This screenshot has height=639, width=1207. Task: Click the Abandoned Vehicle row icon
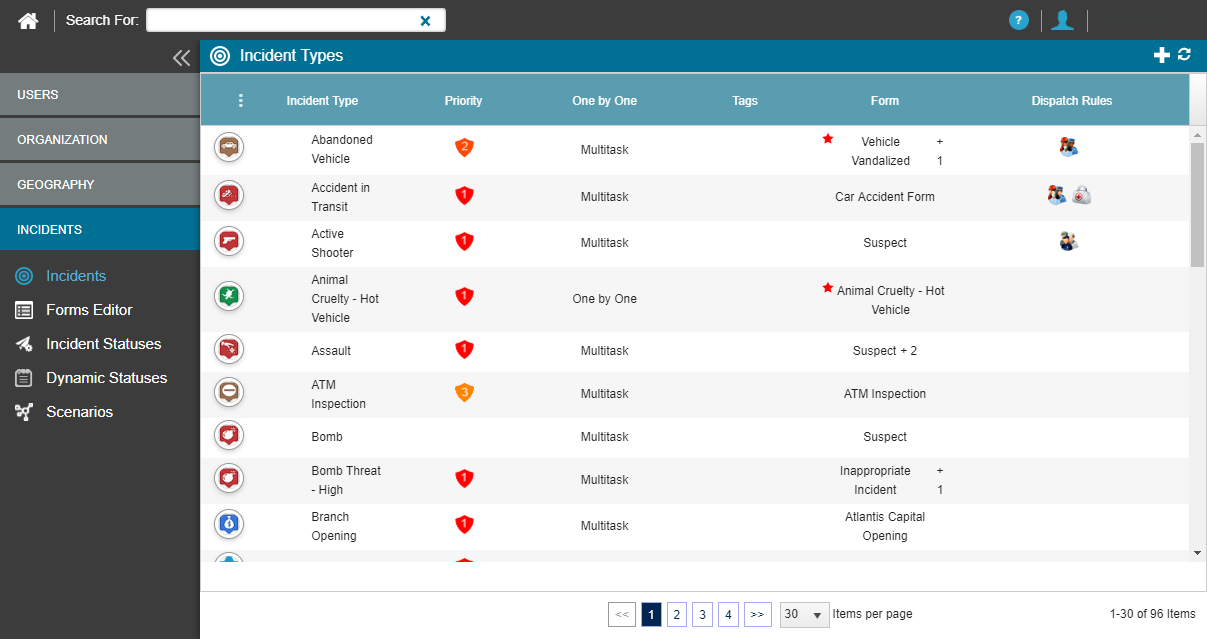pyautogui.click(x=229, y=148)
